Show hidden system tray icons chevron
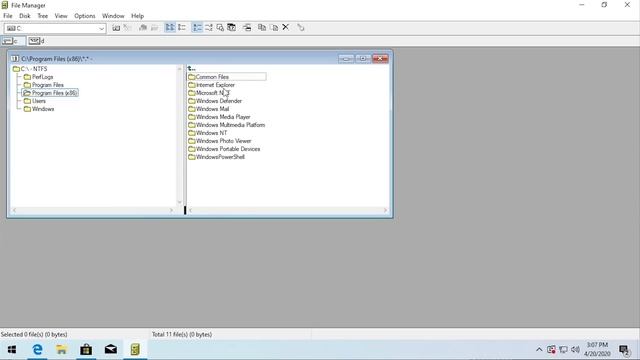The width and height of the screenshot is (640, 360). tap(539, 350)
